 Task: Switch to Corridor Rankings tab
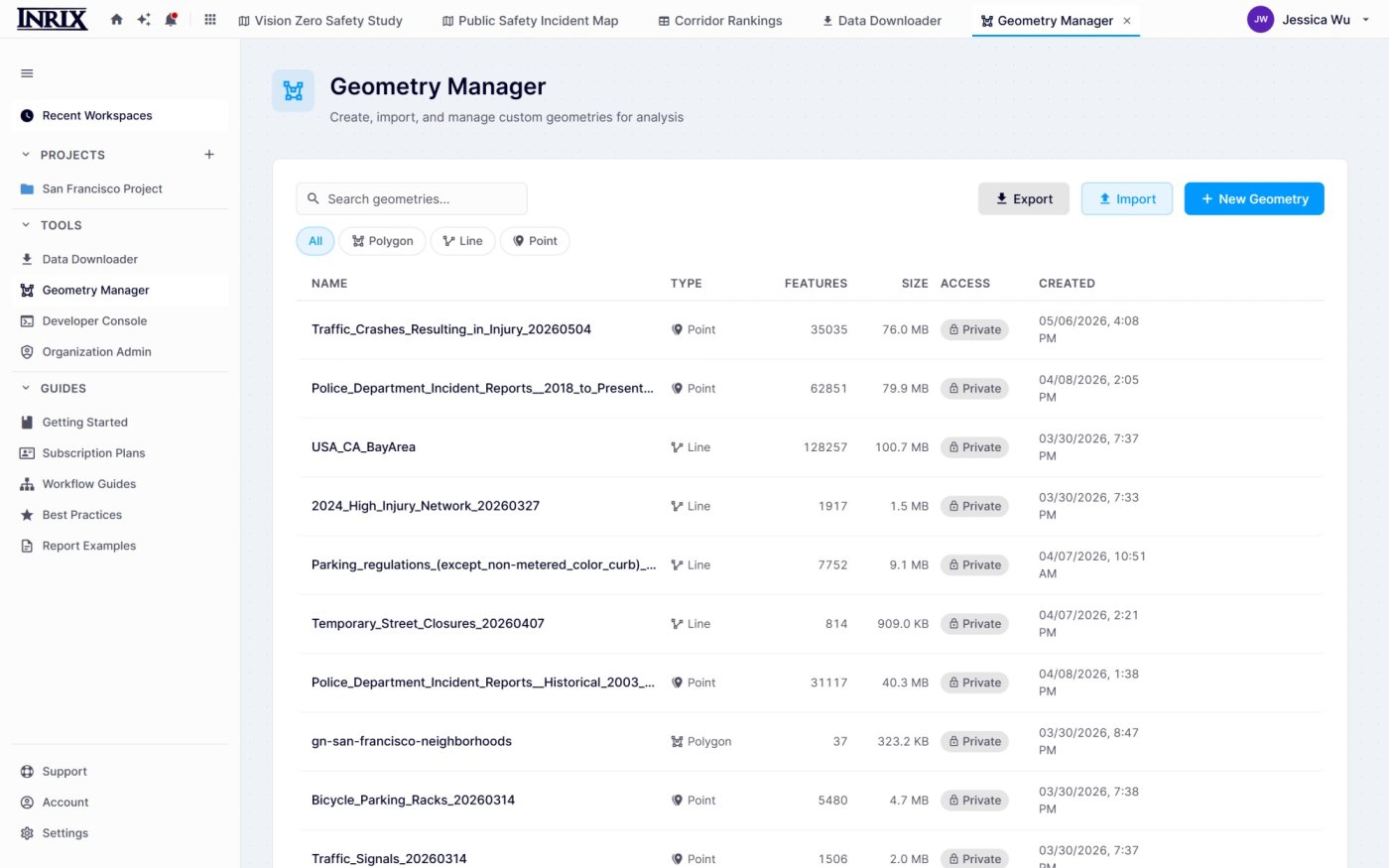point(720,20)
